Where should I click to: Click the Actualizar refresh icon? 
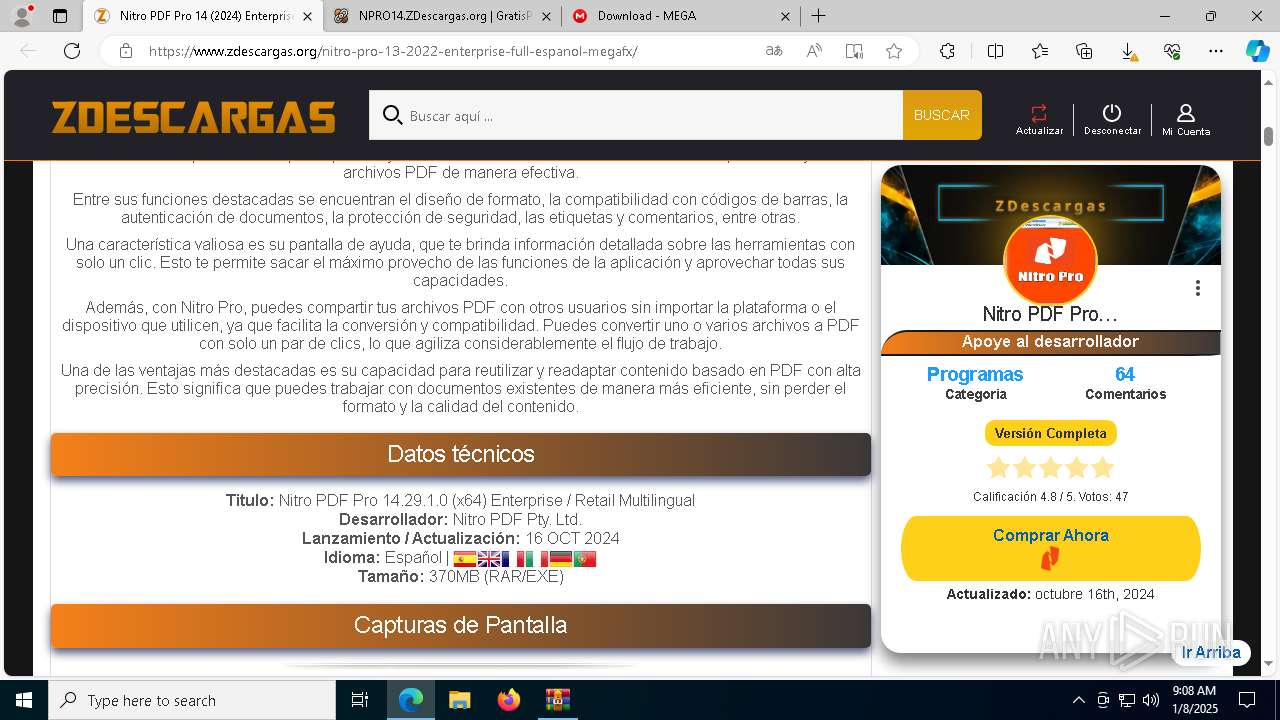tap(1039, 113)
